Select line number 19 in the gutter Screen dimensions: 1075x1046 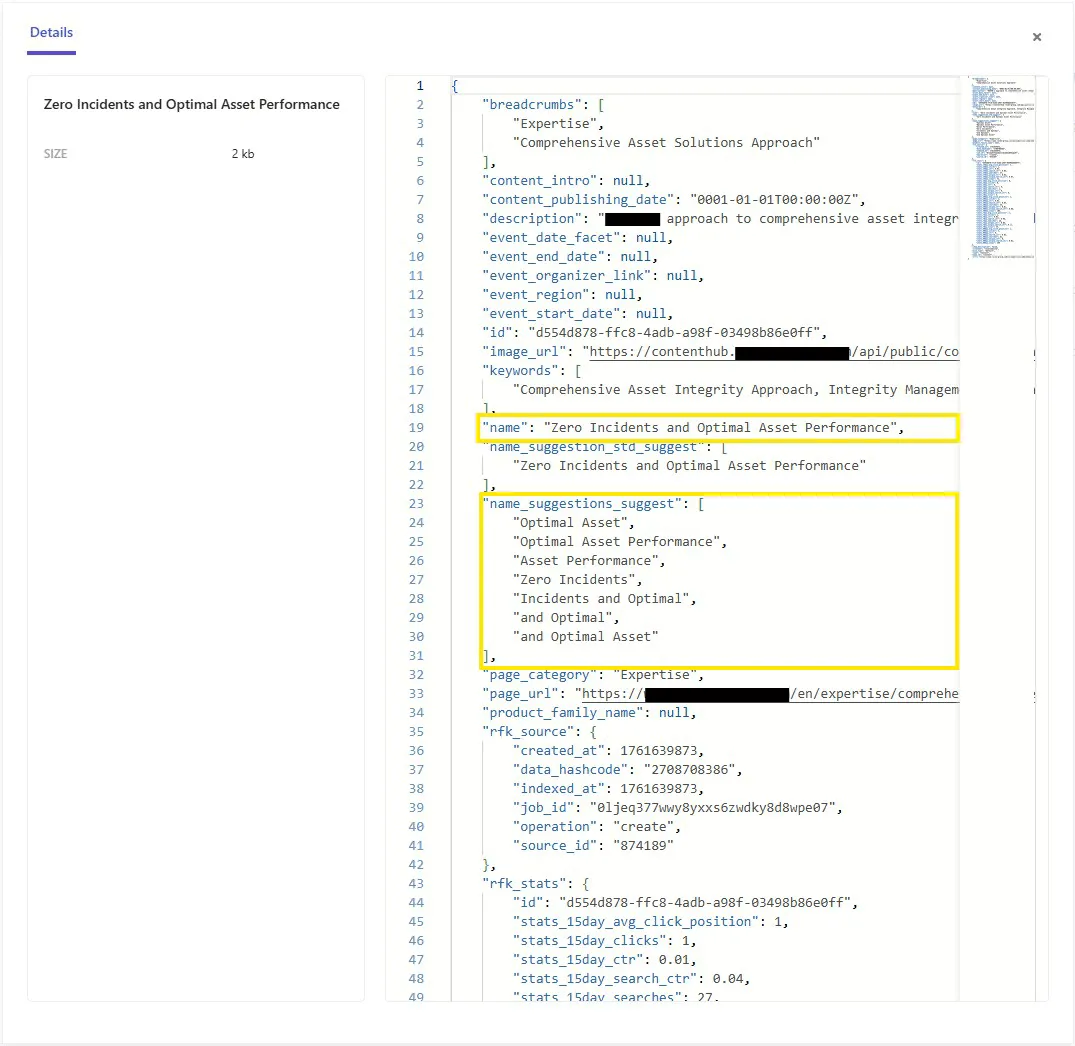click(x=417, y=427)
